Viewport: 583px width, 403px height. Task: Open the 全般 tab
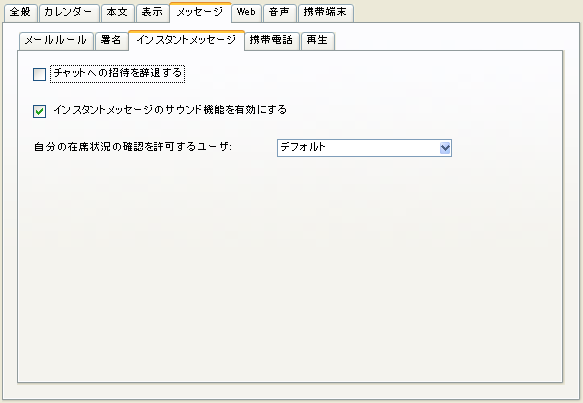[20, 13]
